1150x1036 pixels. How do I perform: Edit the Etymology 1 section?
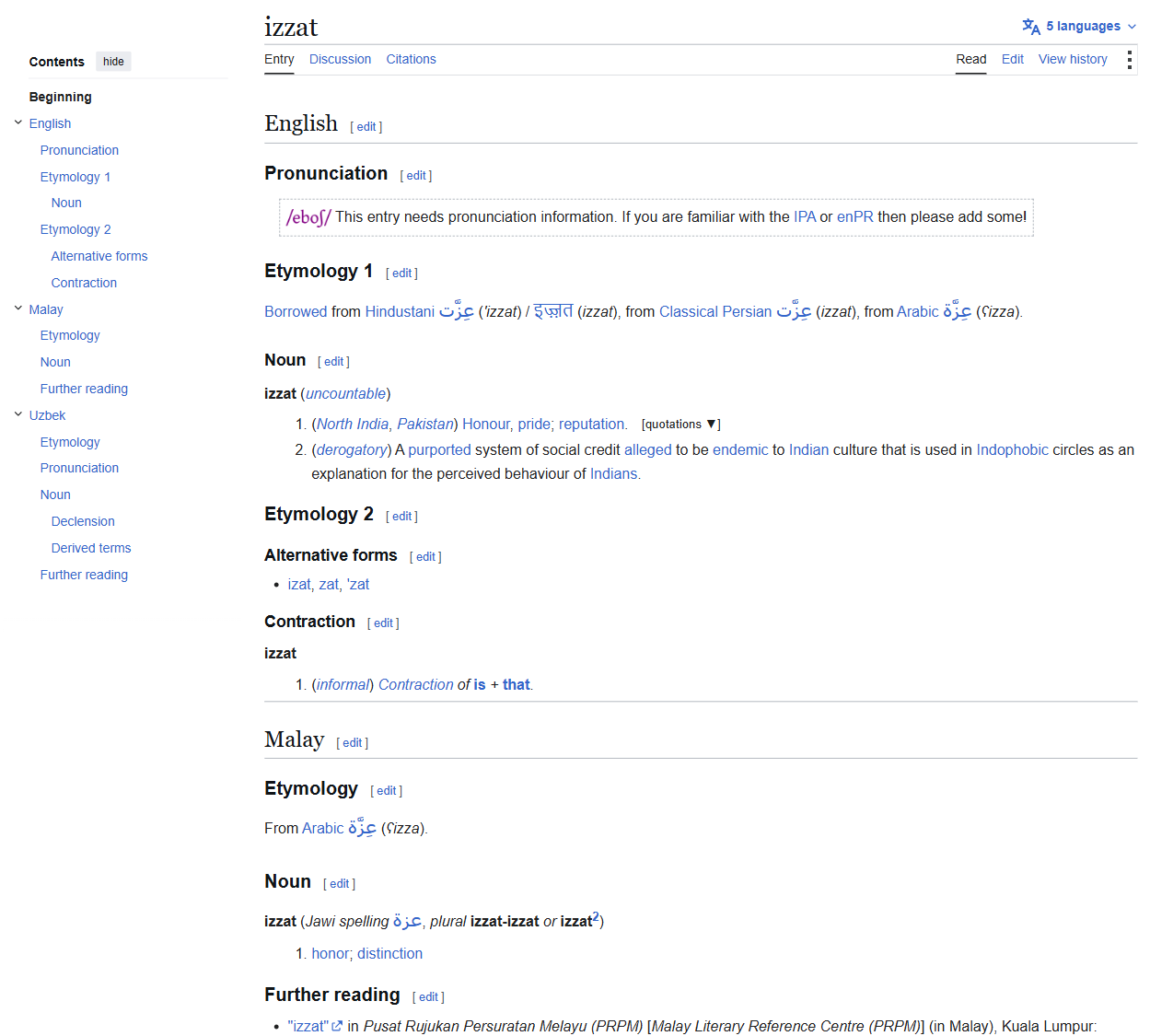pos(401,274)
